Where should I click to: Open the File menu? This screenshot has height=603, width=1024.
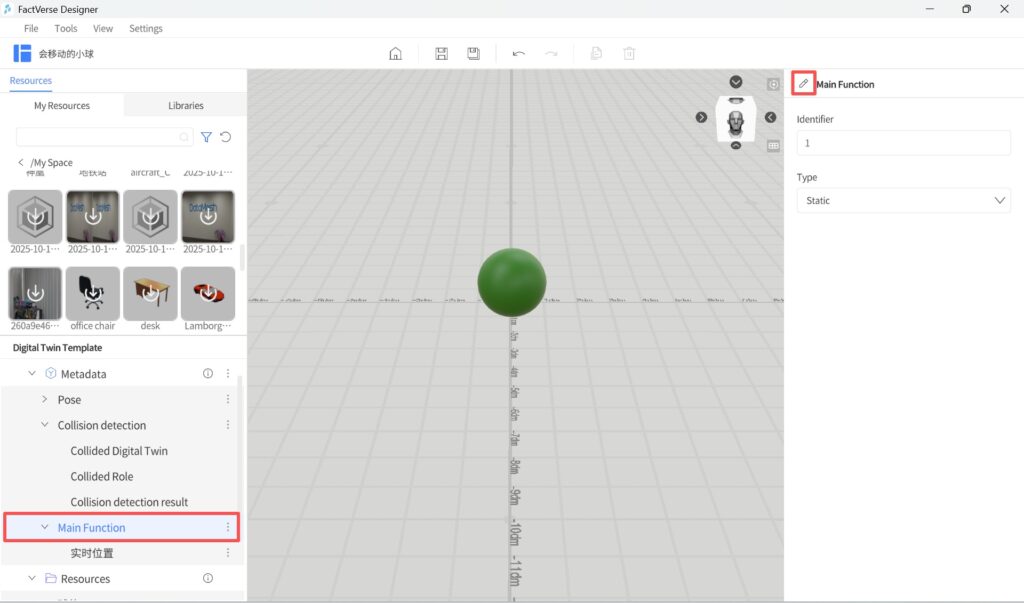(x=31, y=28)
